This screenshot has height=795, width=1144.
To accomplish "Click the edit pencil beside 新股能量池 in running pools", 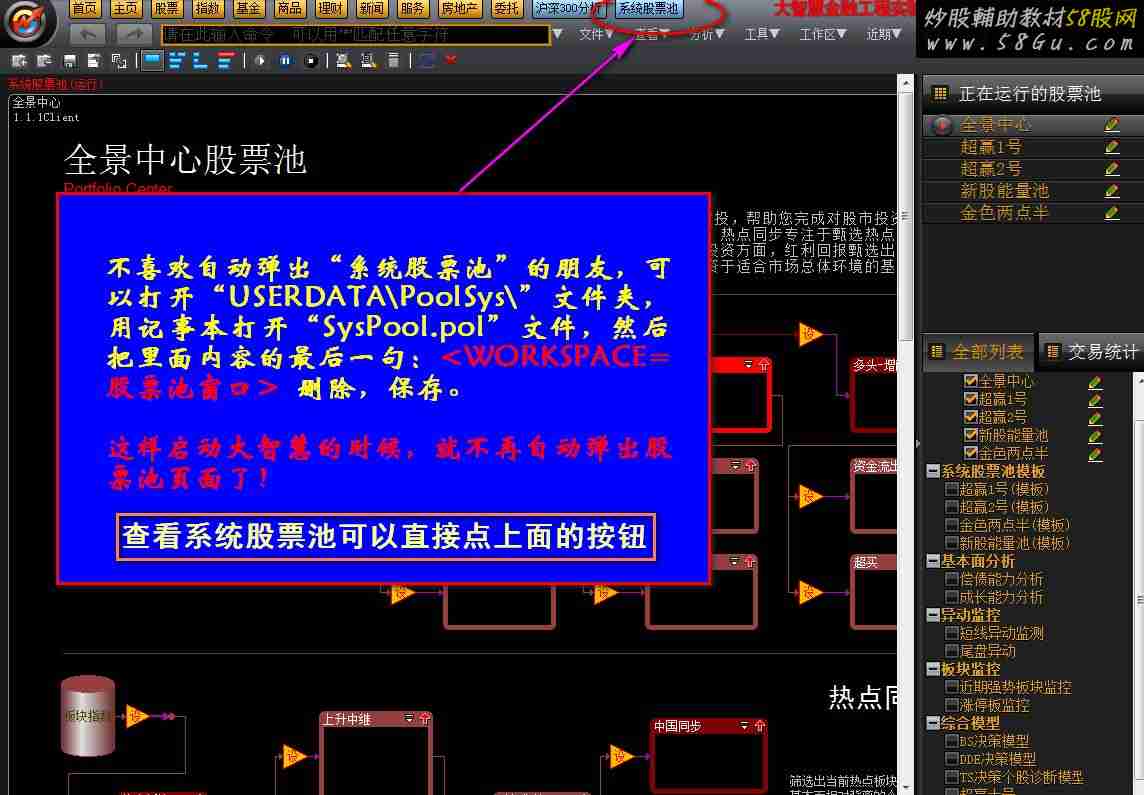I will [1111, 191].
